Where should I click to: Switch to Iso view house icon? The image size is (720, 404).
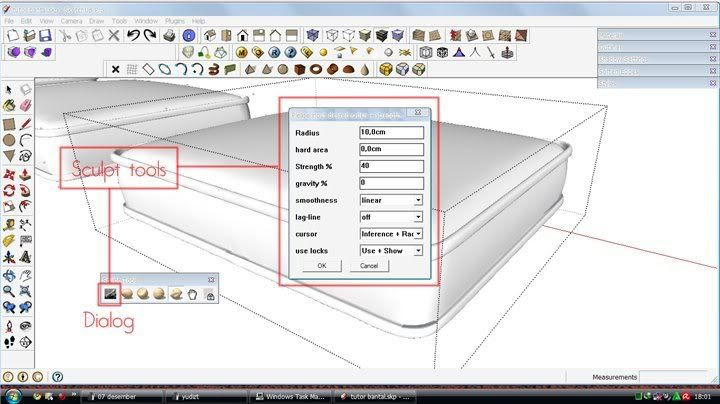coord(210,35)
